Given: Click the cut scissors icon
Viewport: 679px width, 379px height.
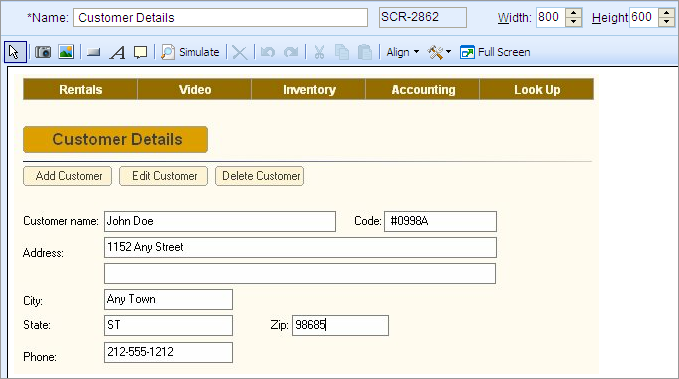Looking at the screenshot, I should [319, 52].
